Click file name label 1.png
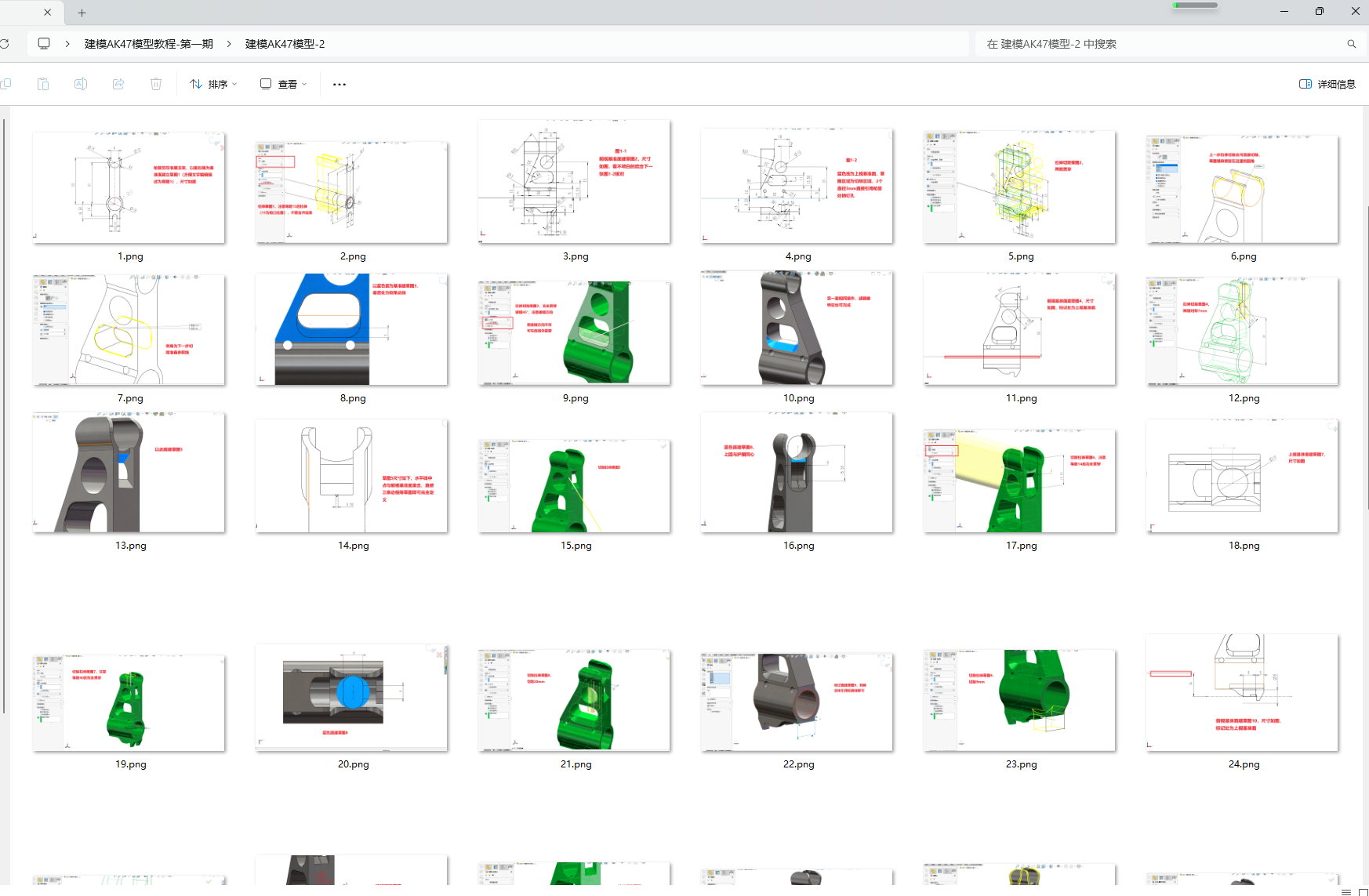Viewport: 1369px width, 896px height. point(131,256)
